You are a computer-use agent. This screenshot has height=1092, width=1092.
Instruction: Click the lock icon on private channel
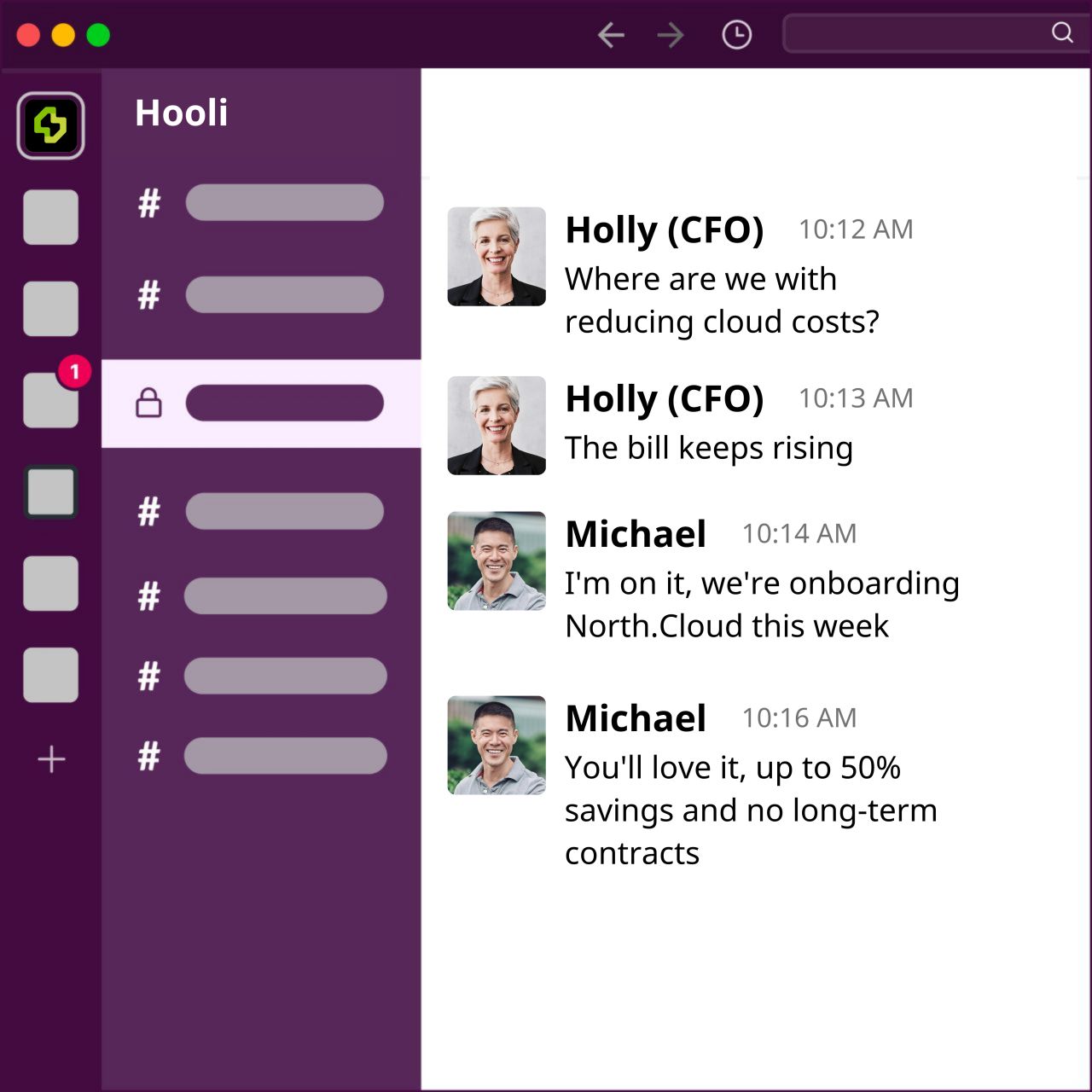148,403
